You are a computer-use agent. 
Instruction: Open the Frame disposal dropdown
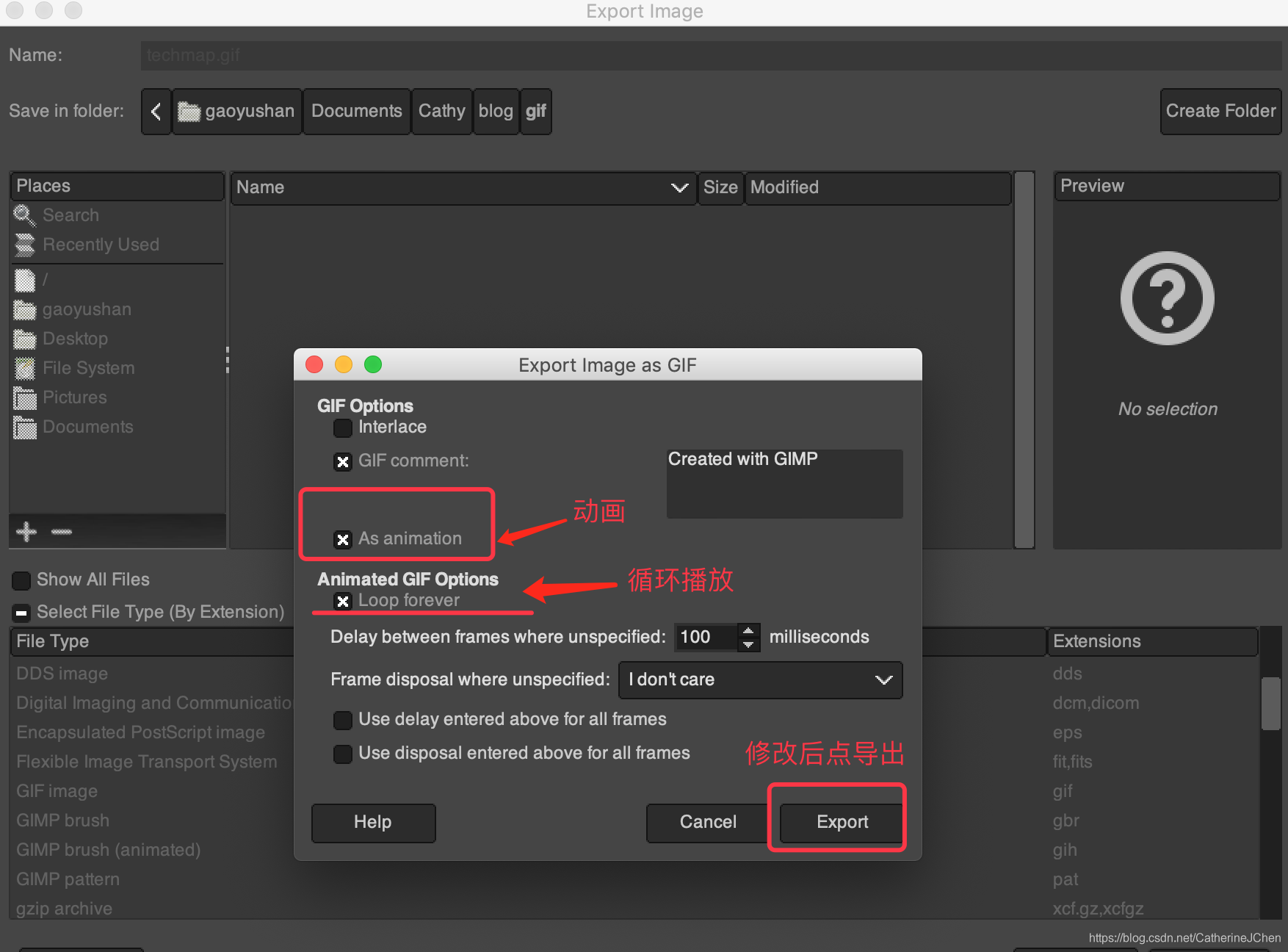click(761, 679)
